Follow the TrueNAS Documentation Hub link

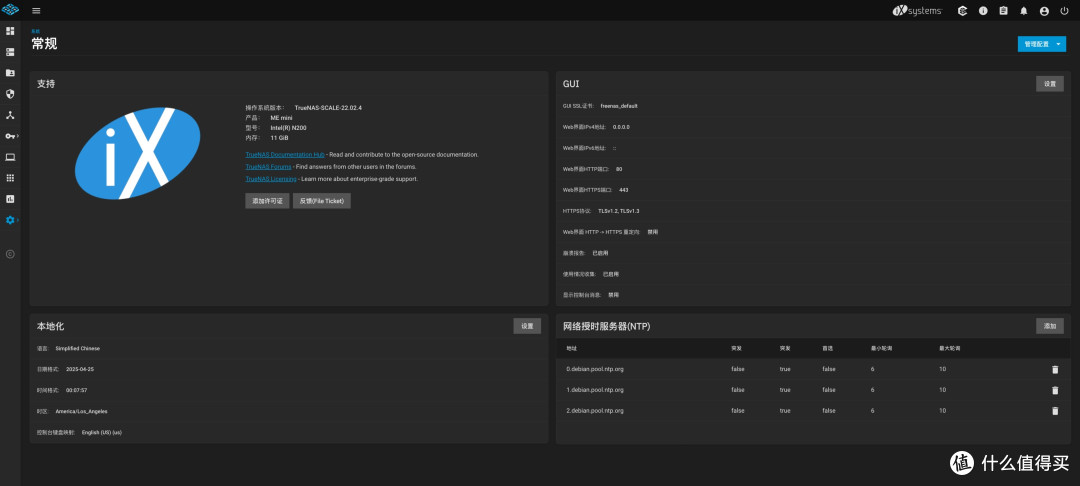pyautogui.click(x=285, y=155)
